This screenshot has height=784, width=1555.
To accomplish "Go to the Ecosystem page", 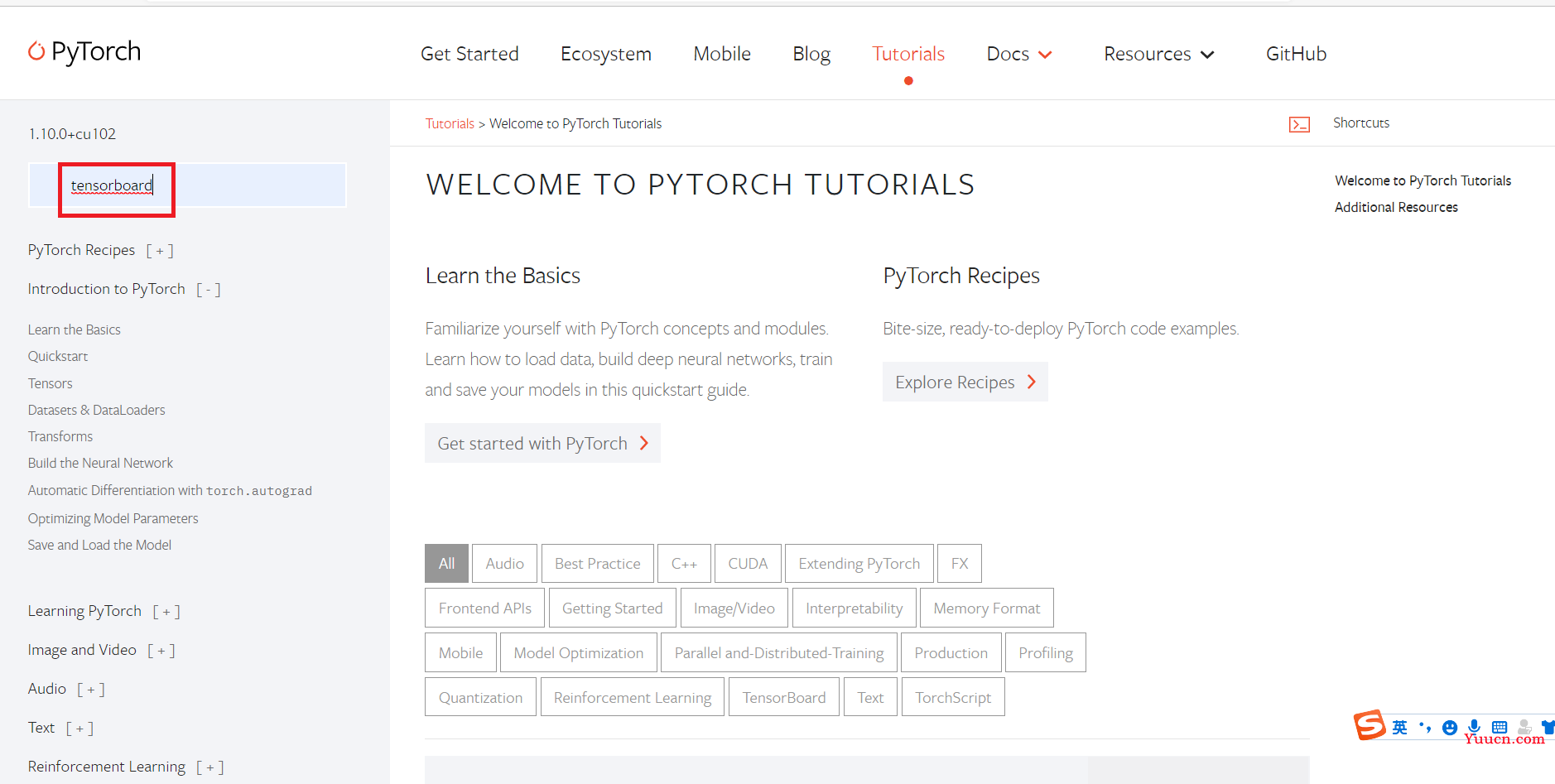I will coord(606,54).
